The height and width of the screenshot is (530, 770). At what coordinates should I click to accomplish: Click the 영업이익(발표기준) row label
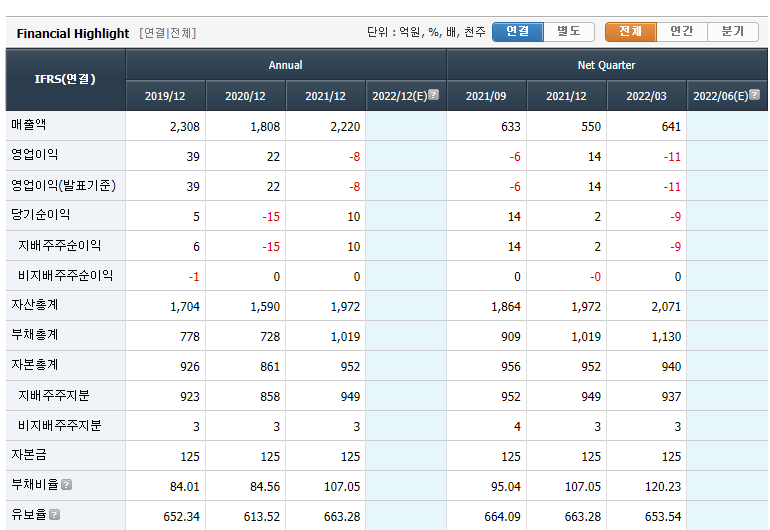pyautogui.click(x=63, y=185)
